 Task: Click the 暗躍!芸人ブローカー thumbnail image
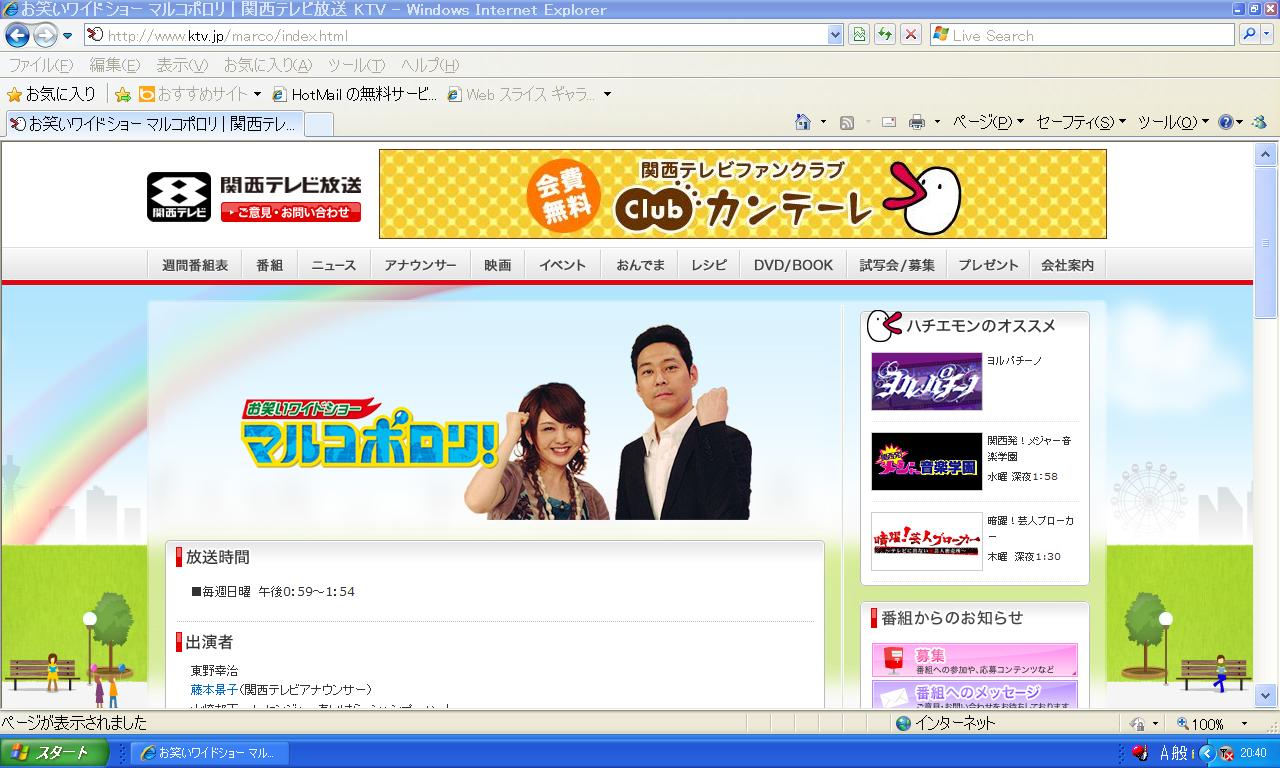click(926, 541)
